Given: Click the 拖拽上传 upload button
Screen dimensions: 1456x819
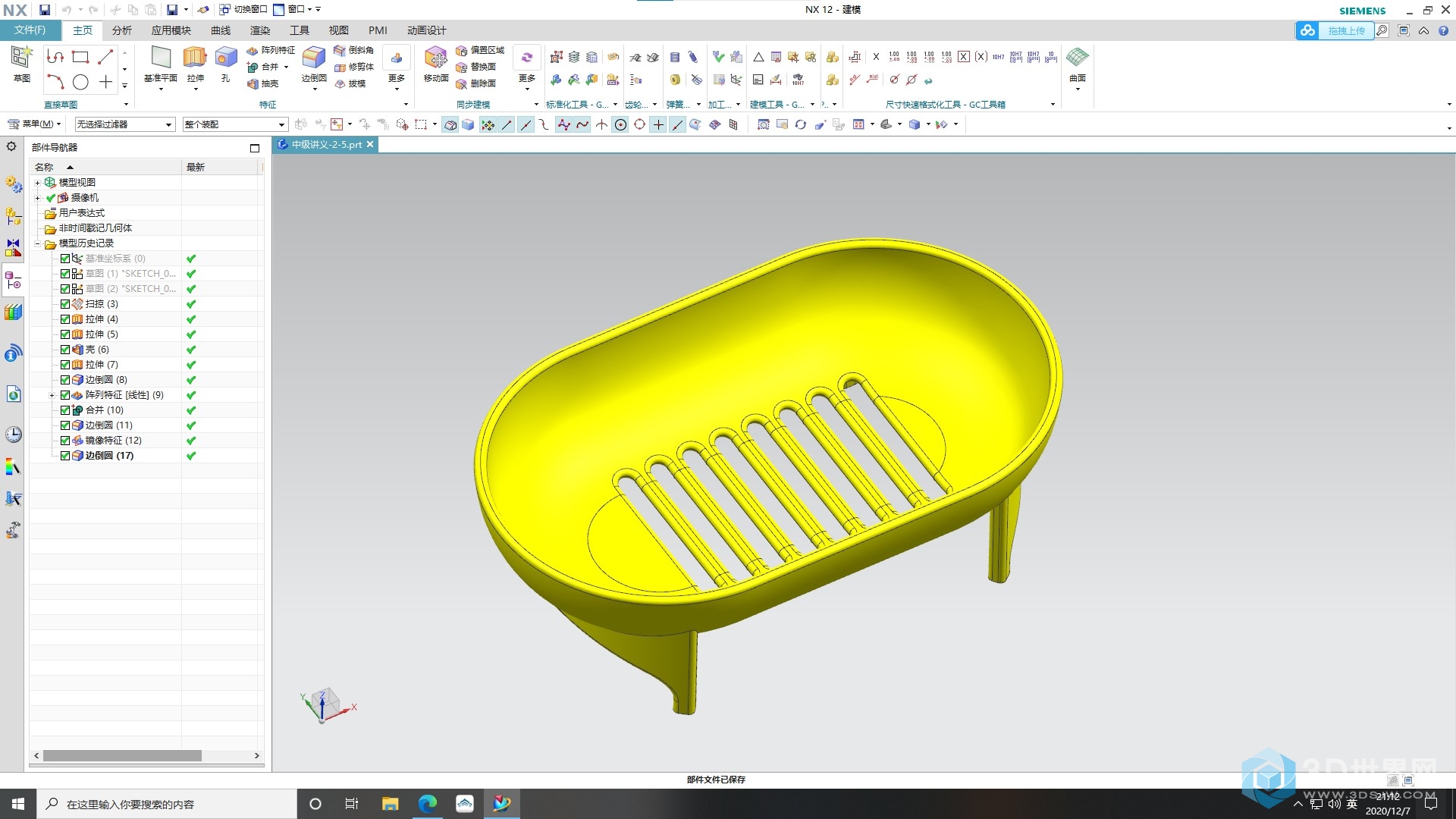Looking at the screenshot, I should tap(1335, 30).
